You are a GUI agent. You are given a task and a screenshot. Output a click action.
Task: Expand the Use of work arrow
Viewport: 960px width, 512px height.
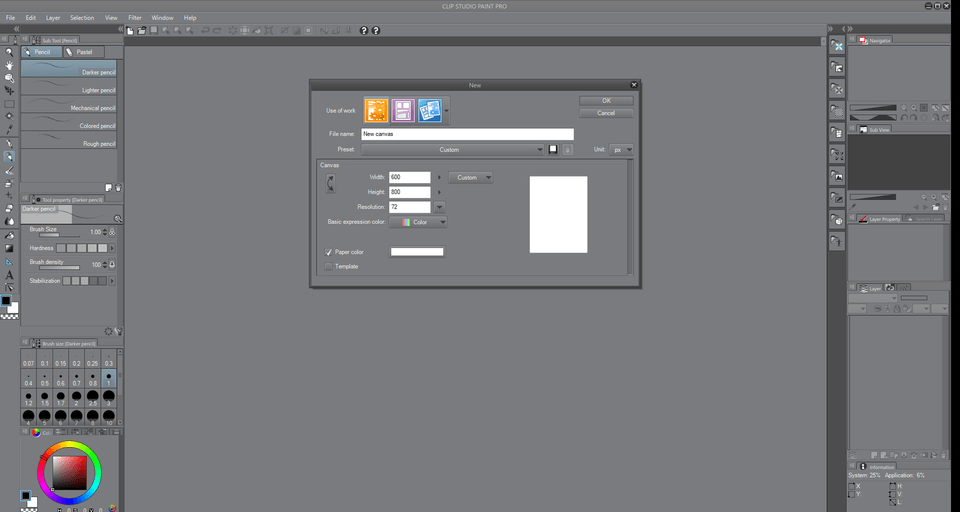[x=446, y=111]
